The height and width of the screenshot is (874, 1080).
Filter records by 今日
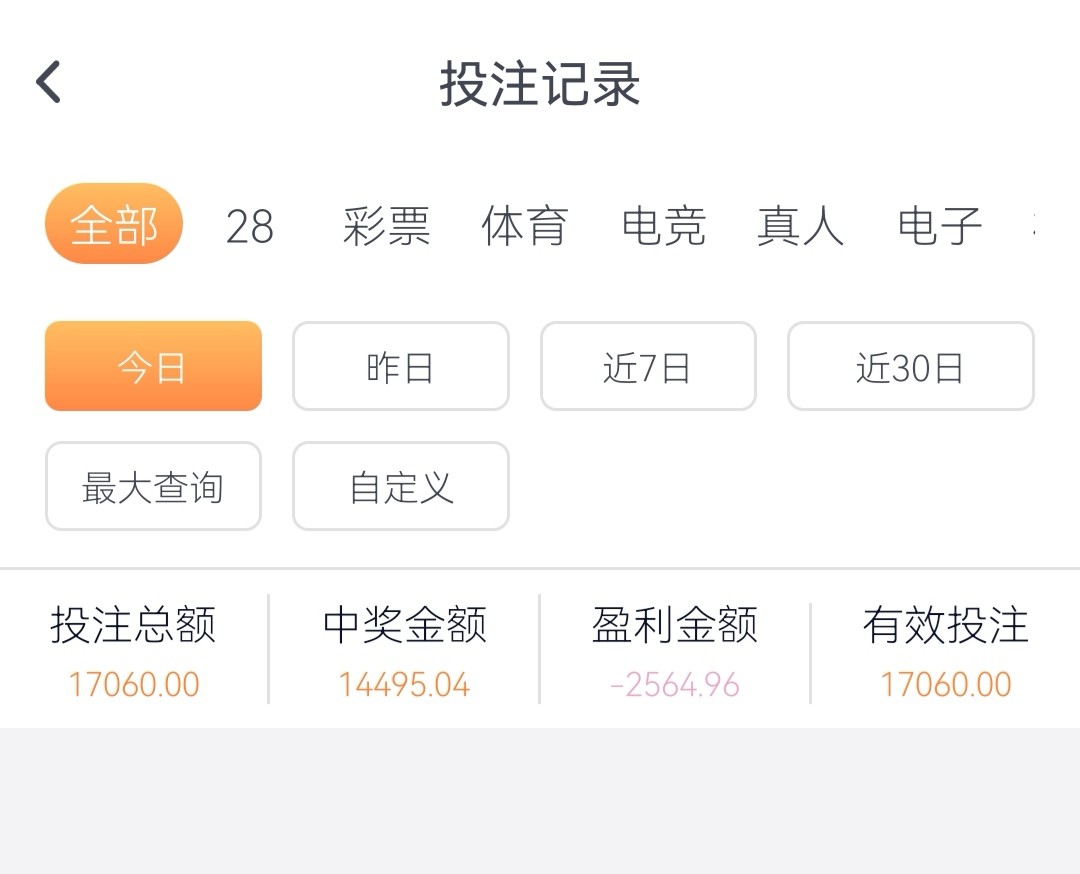[x=153, y=366]
